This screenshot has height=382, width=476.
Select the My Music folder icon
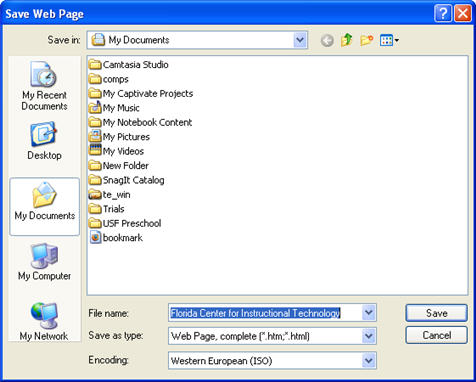point(95,108)
